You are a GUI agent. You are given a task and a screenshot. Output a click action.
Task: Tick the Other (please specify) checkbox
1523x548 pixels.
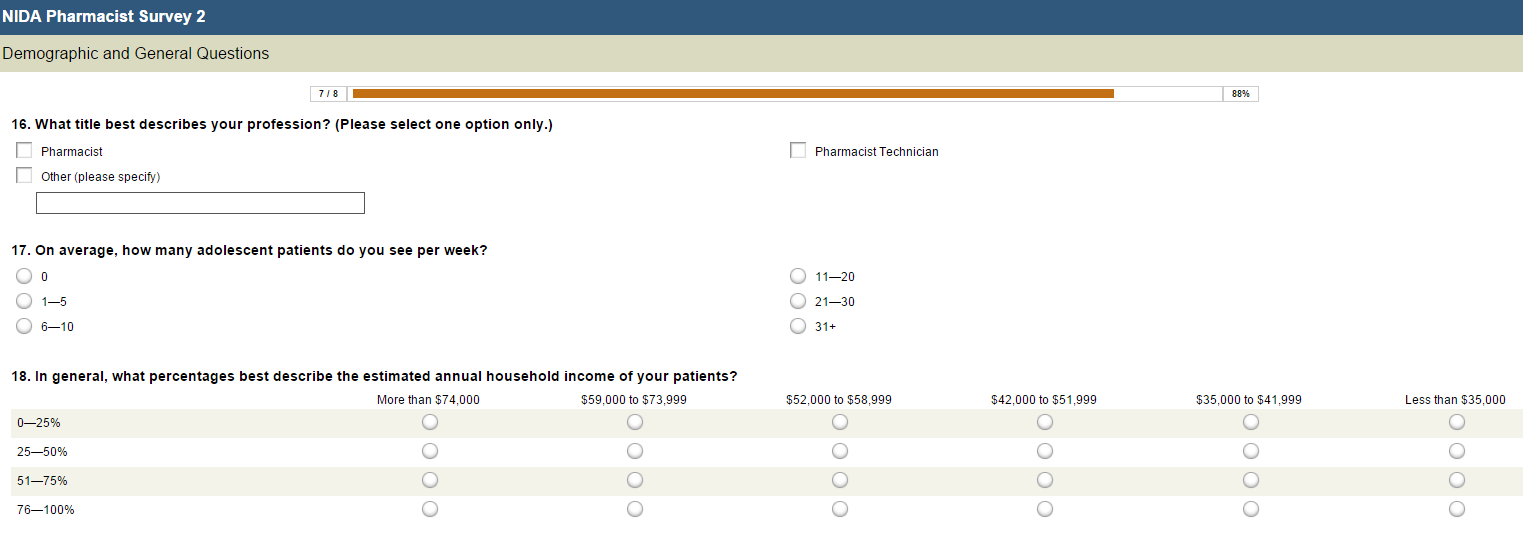point(24,176)
